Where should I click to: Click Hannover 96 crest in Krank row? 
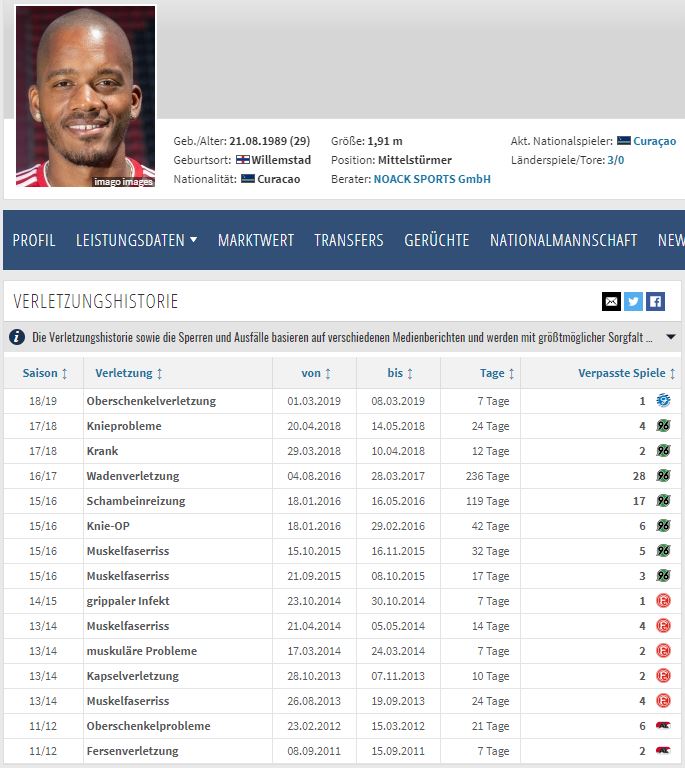(663, 451)
